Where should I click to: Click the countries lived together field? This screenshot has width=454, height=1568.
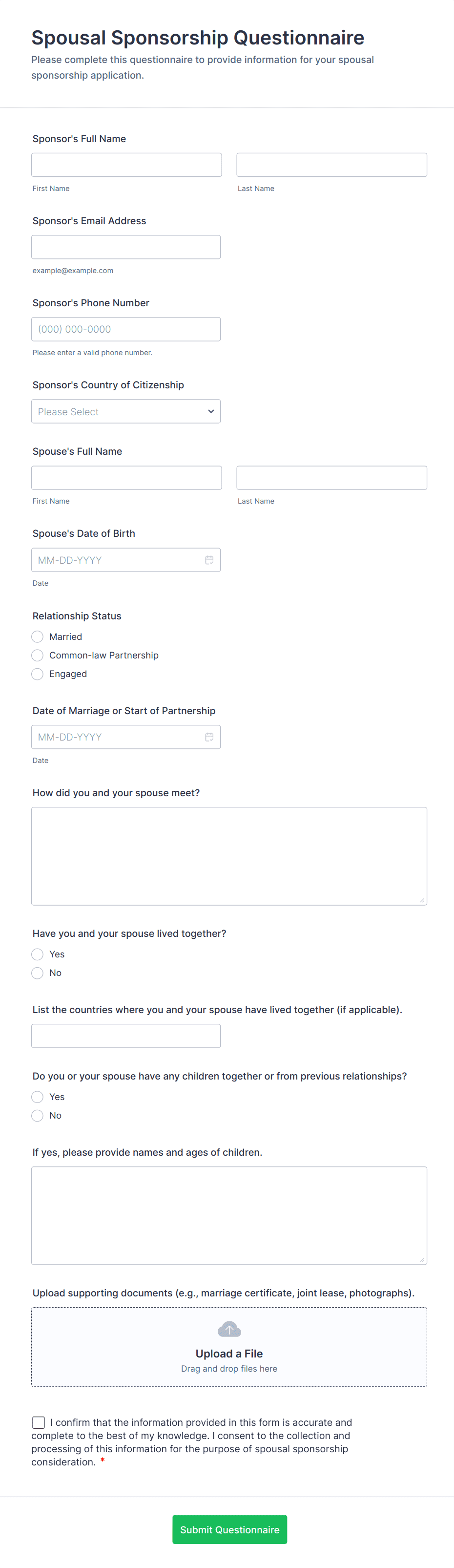point(126,1036)
